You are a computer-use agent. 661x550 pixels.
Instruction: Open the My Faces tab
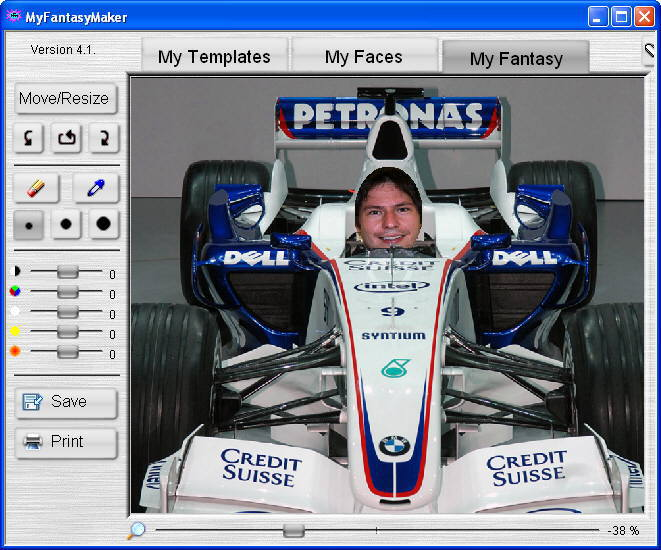[364, 56]
